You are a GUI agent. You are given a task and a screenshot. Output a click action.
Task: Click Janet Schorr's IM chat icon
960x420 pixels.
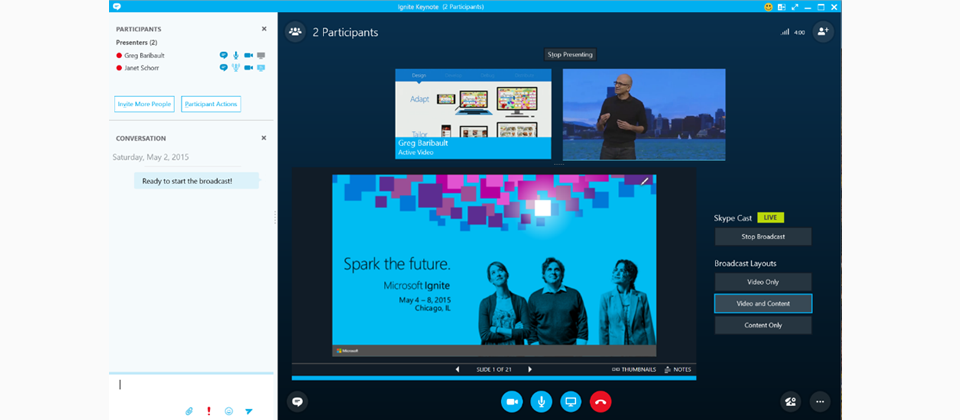(224, 67)
